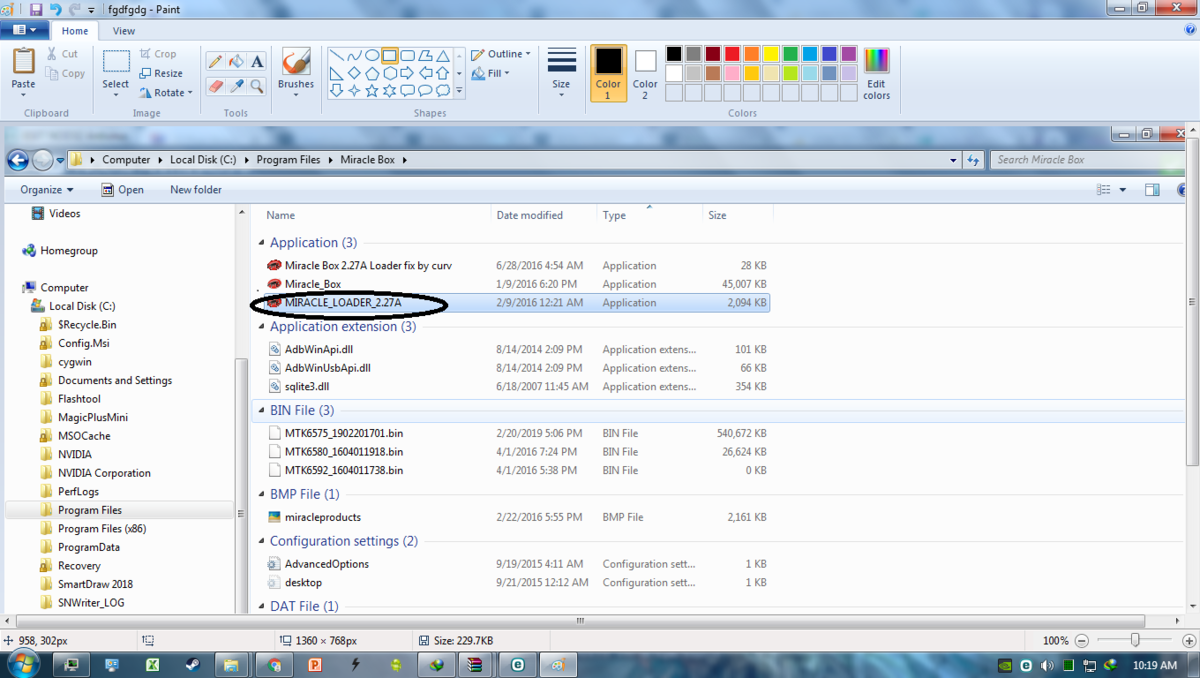This screenshot has height=678, width=1200.
Task: Open Excel from the taskbar
Action: click(x=152, y=664)
